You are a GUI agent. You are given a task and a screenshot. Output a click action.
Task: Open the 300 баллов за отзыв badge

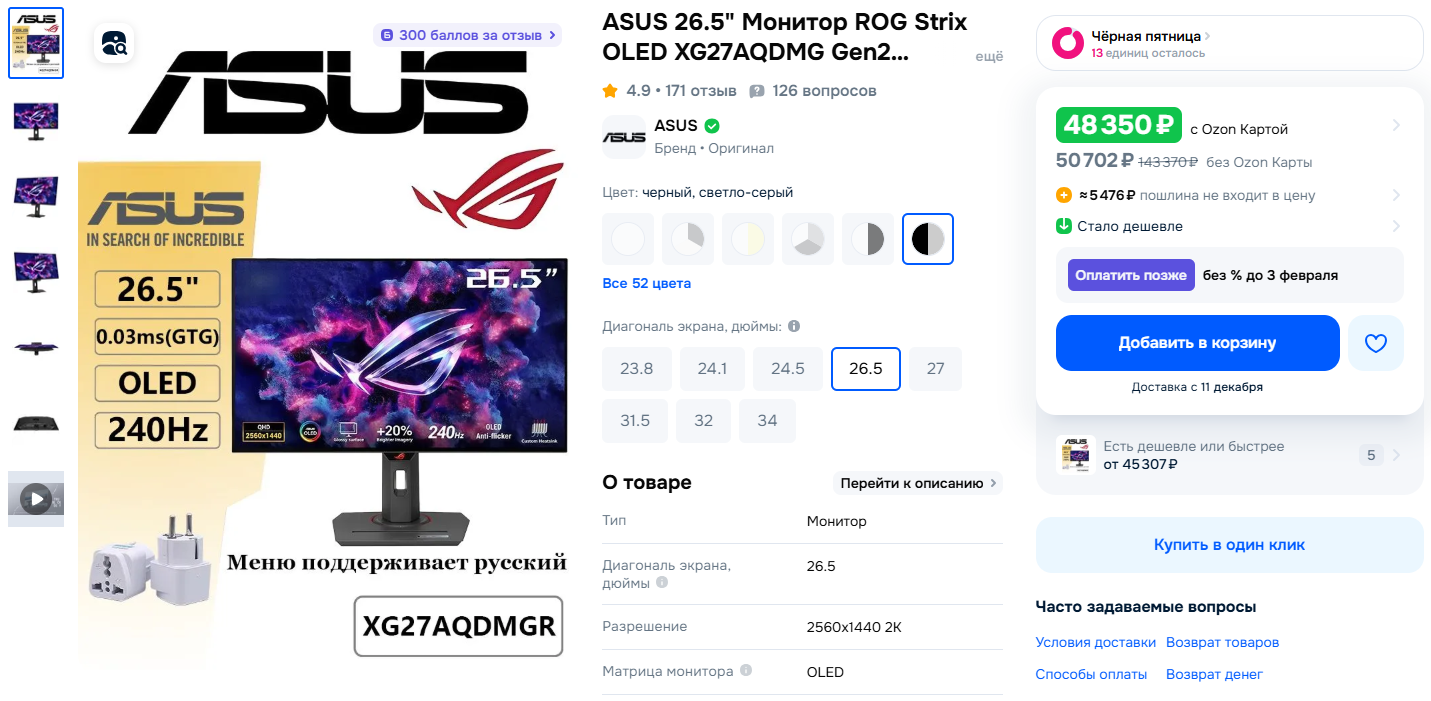[x=468, y=35]
